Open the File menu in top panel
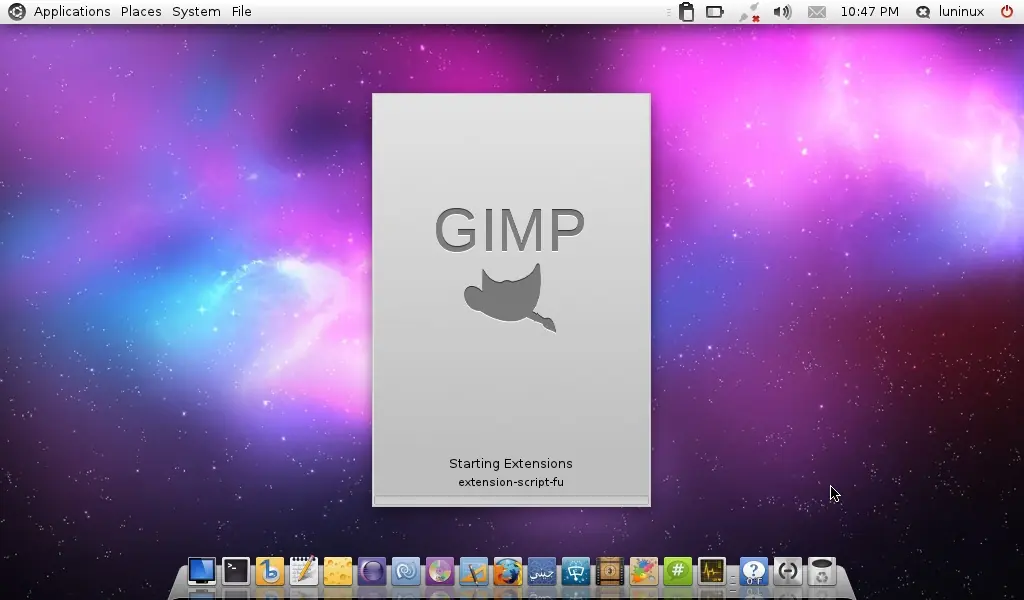1024x600 pixels. pyautogui.click(x=242, y=12)
